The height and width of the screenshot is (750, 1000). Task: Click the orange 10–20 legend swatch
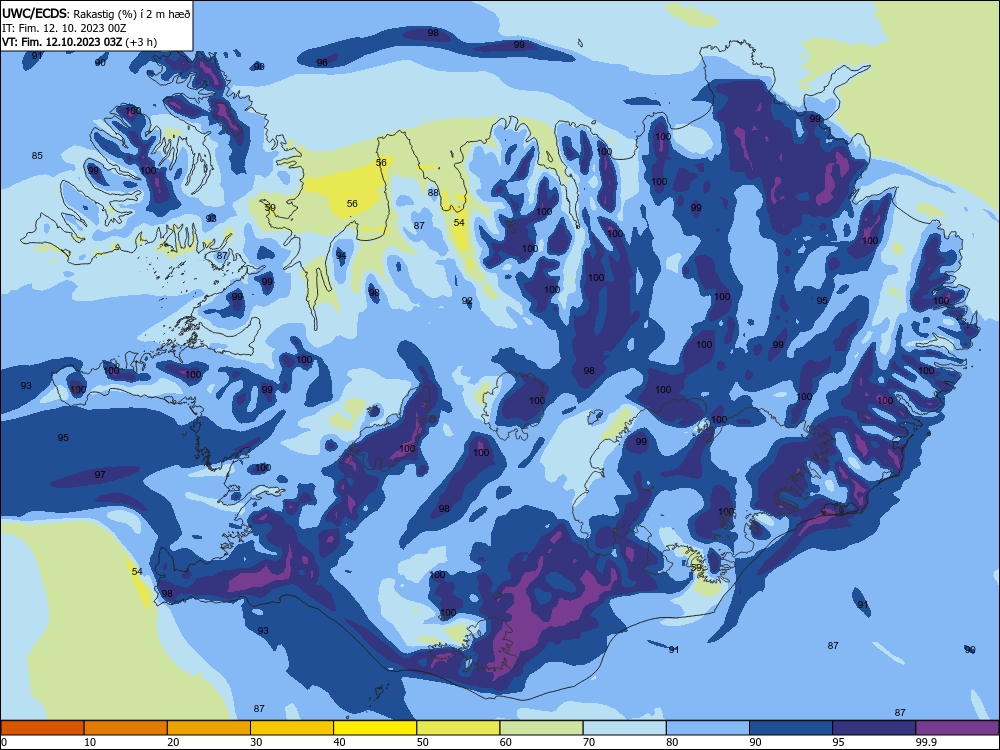pos(126,728)
